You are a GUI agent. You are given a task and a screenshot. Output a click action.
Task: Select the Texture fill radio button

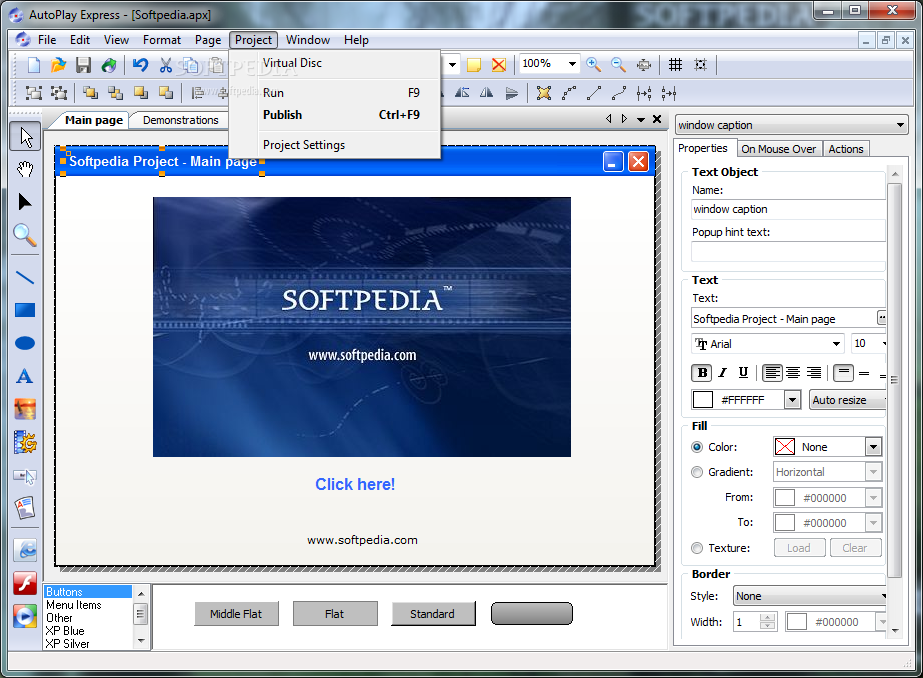click(x=697, y=548)
